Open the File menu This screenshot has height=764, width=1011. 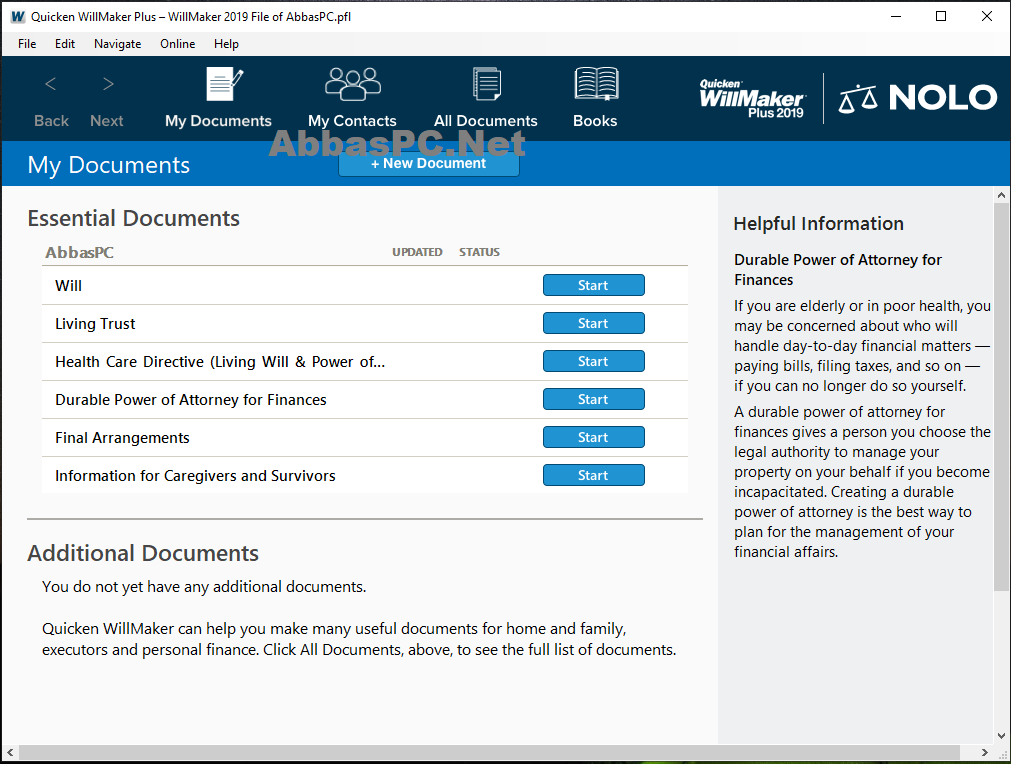click(27, 44)
